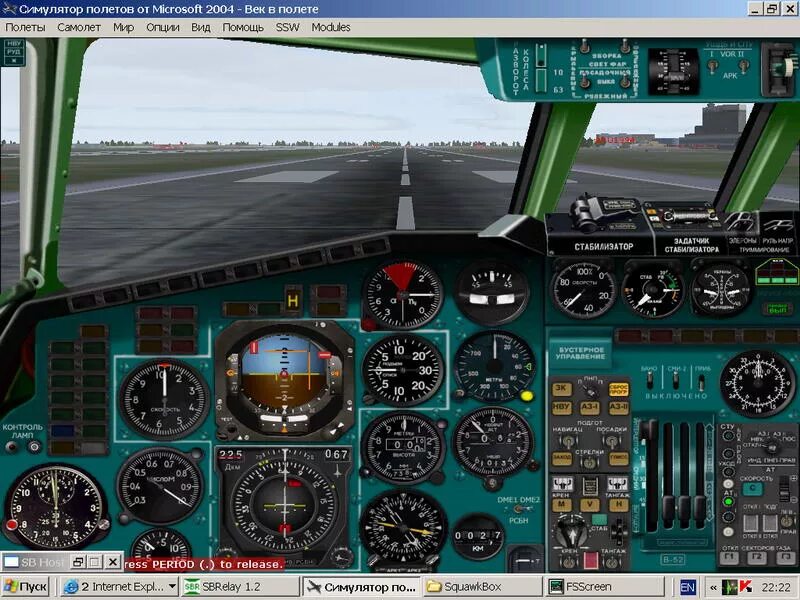Click the Г1 throttle sector disconnect button
The width and height of the screenshot is (800, 600).
(729, 558)
